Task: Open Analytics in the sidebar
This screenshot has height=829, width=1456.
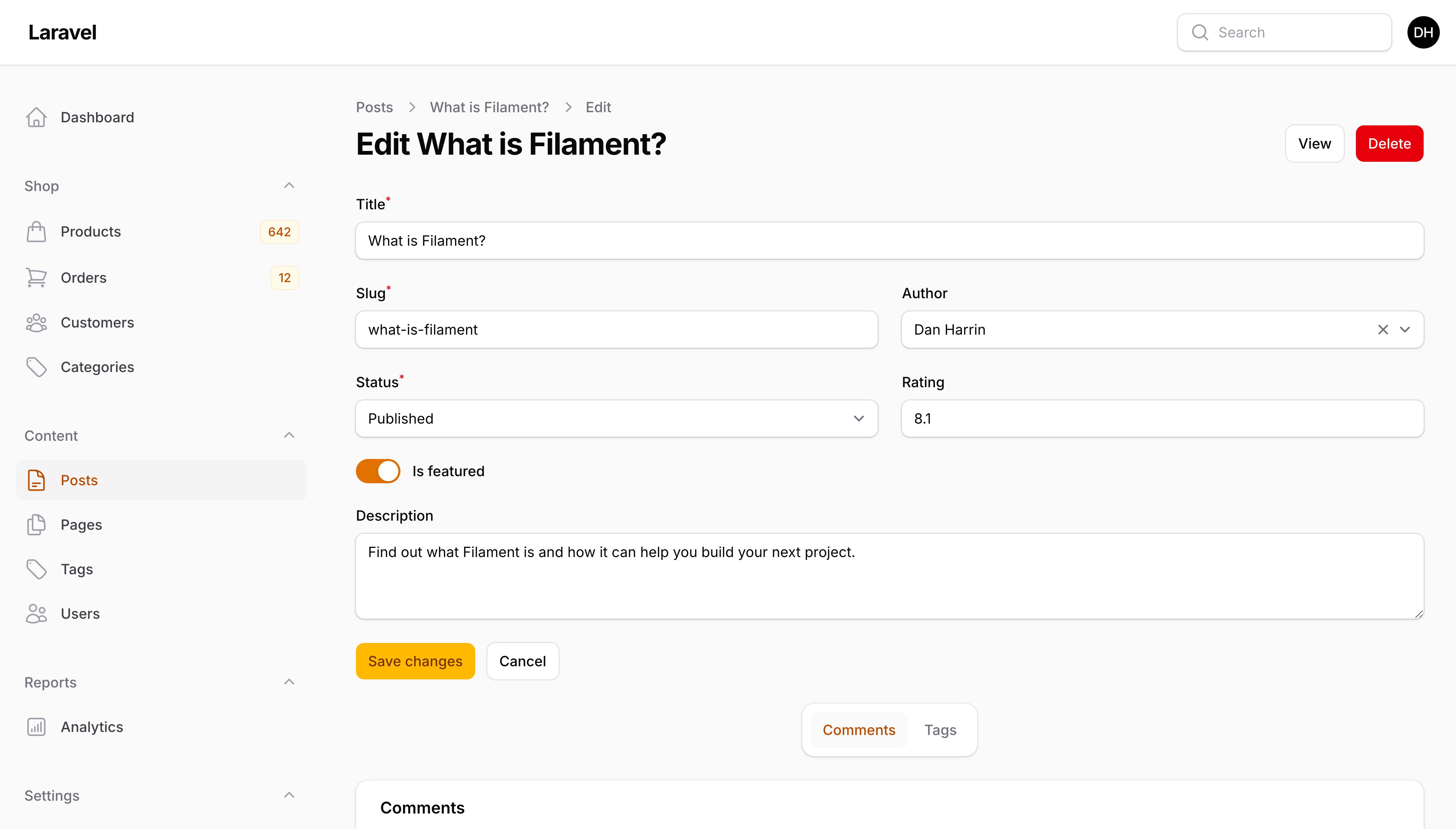Action: (x=162, y=727)
